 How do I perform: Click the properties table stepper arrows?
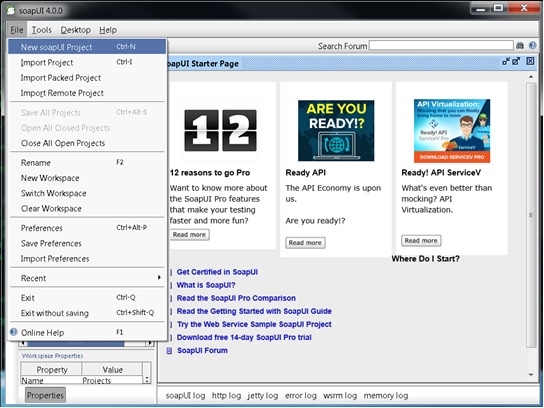tap(147, 380)
